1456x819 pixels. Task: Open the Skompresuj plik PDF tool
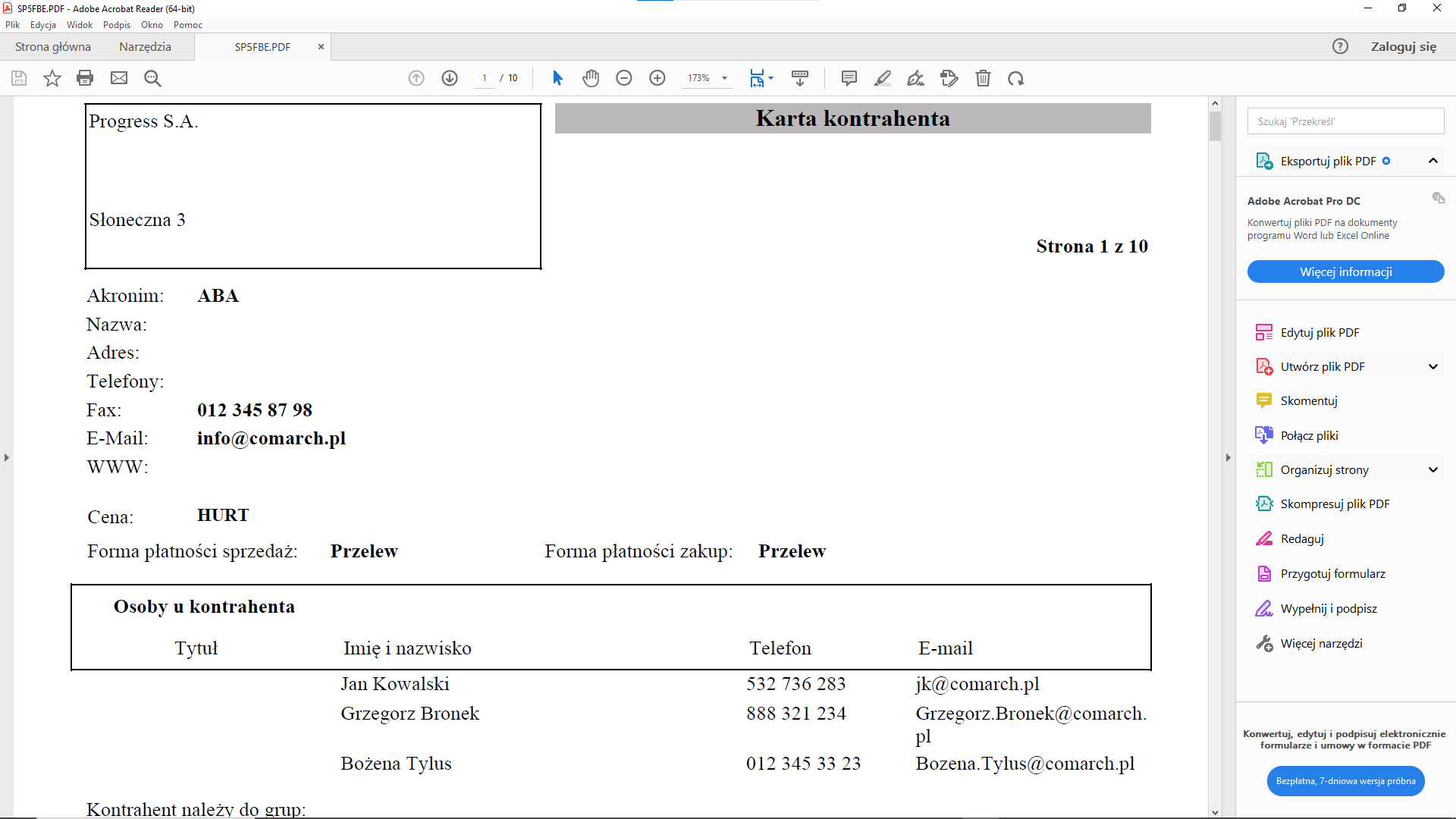(x=1335, y=504)
